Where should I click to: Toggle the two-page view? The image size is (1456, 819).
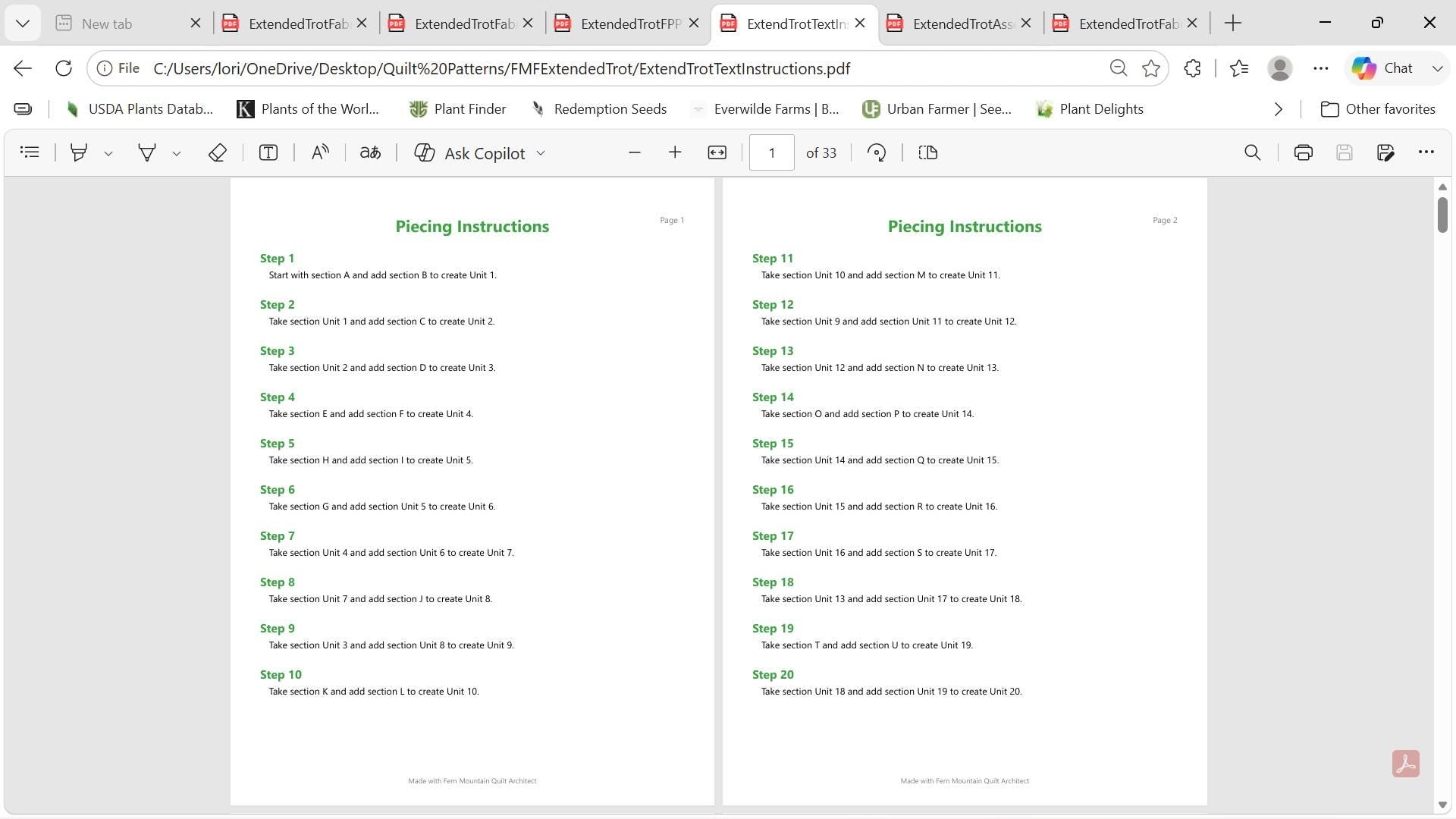tap(928, 152)
